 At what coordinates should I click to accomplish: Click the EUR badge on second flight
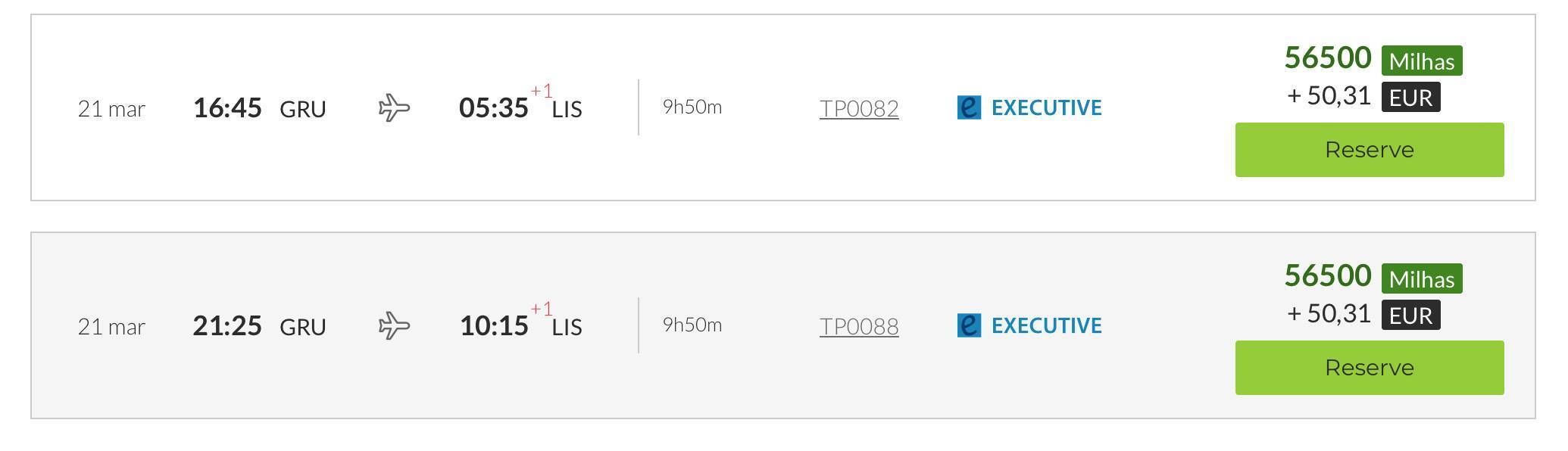click(x=1410, y=315)
